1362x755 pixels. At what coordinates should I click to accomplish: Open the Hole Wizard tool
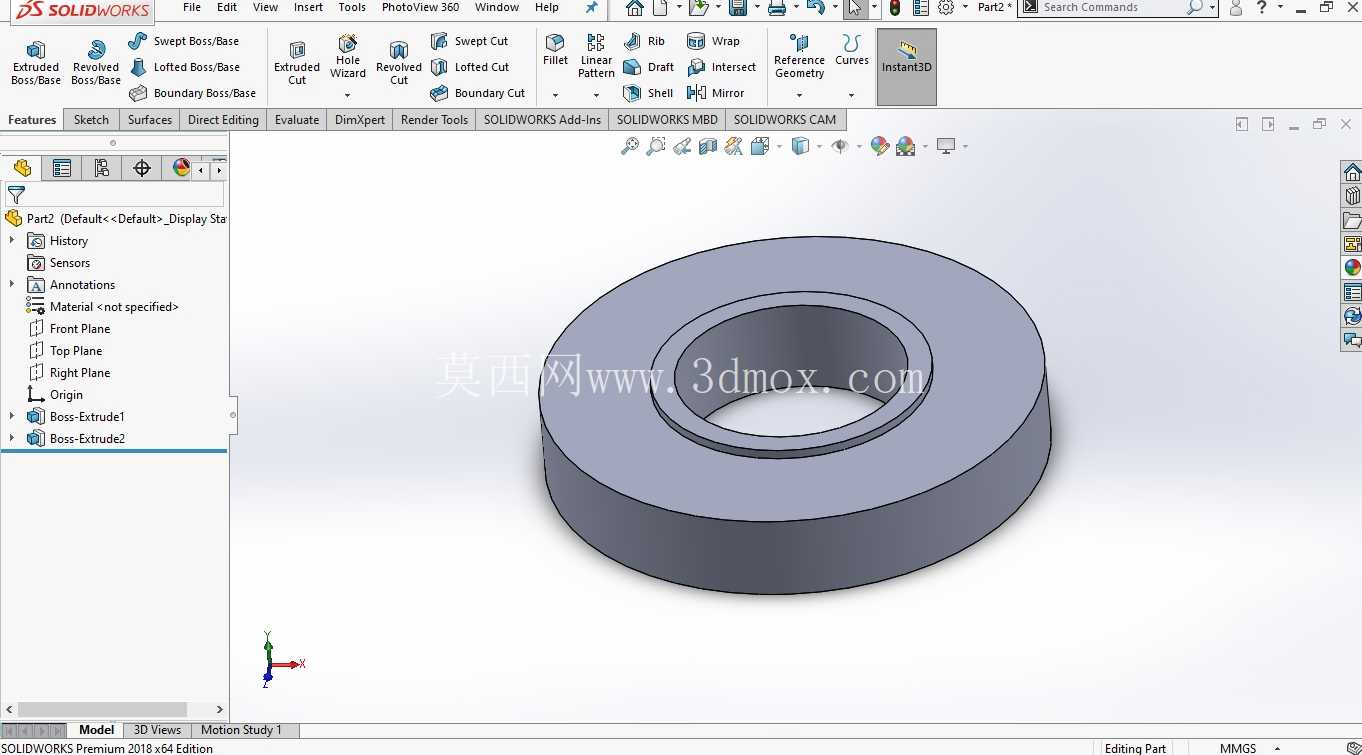[348, 57]
